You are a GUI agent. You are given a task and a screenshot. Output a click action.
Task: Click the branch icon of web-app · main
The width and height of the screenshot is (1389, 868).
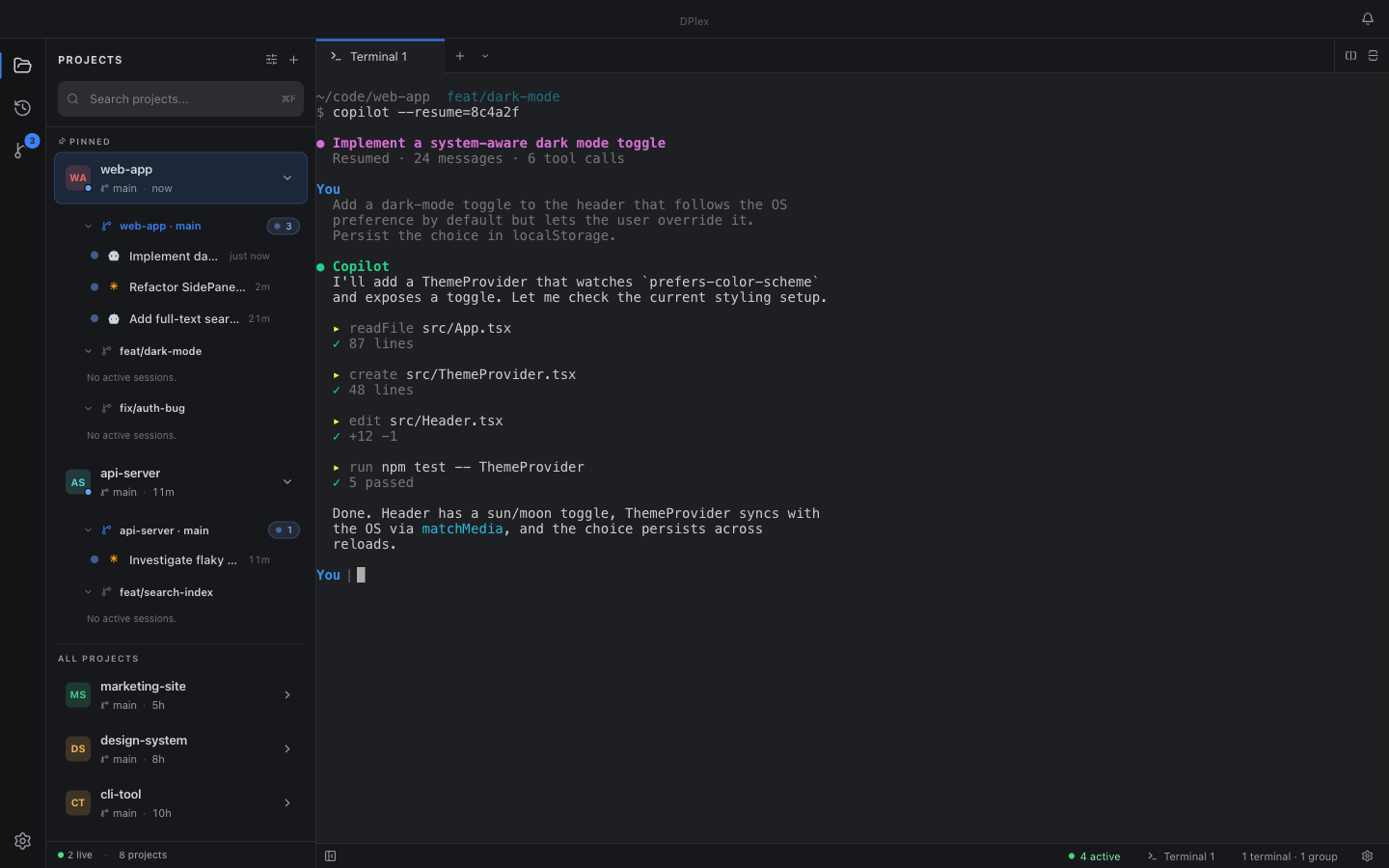coord(106,226)
